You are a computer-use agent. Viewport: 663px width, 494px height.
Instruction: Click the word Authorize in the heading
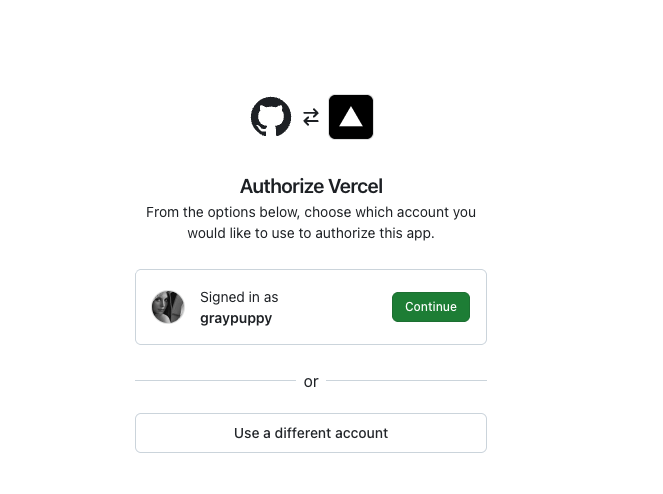point(278,186)
